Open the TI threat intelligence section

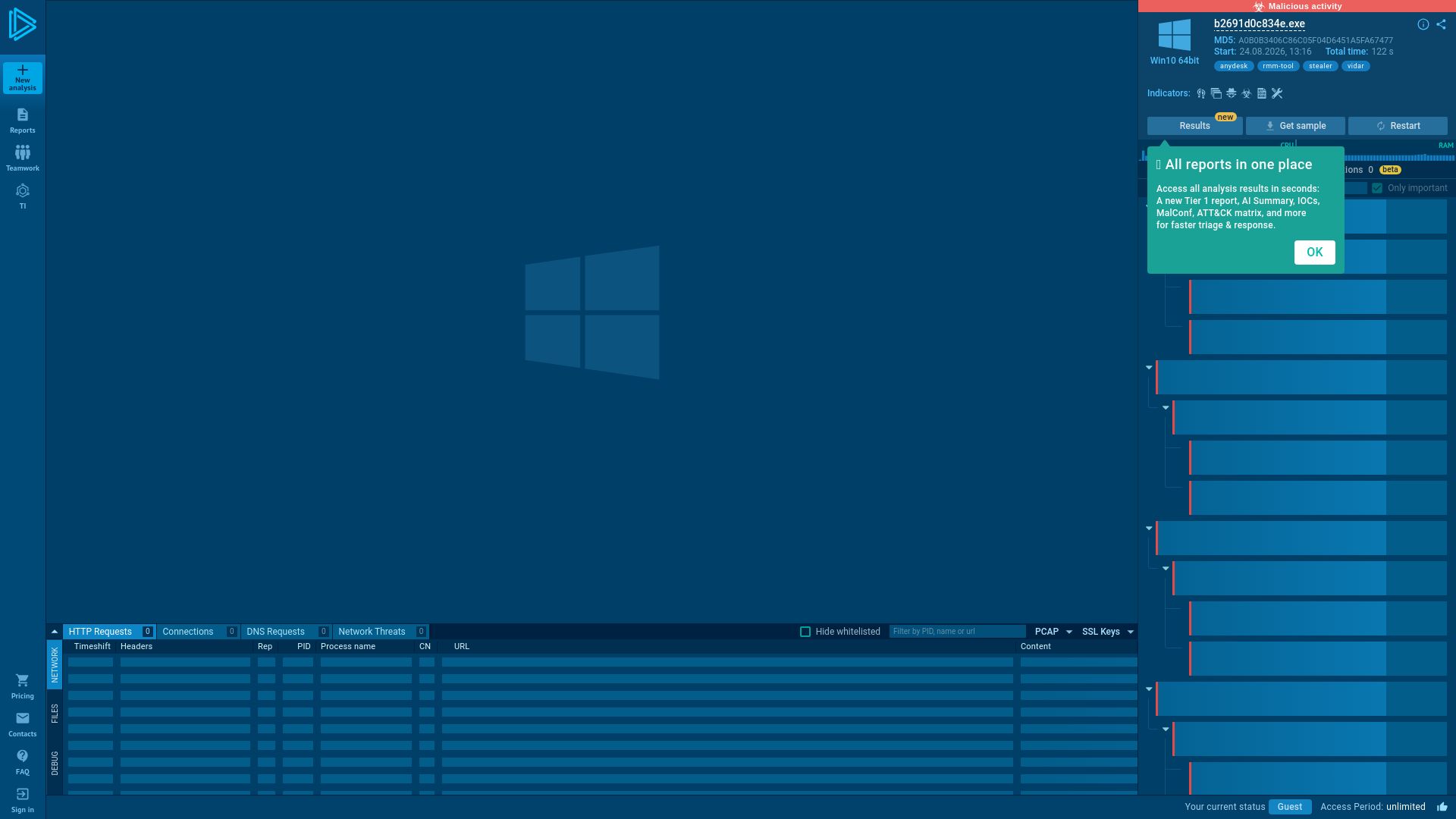[23, 196]
